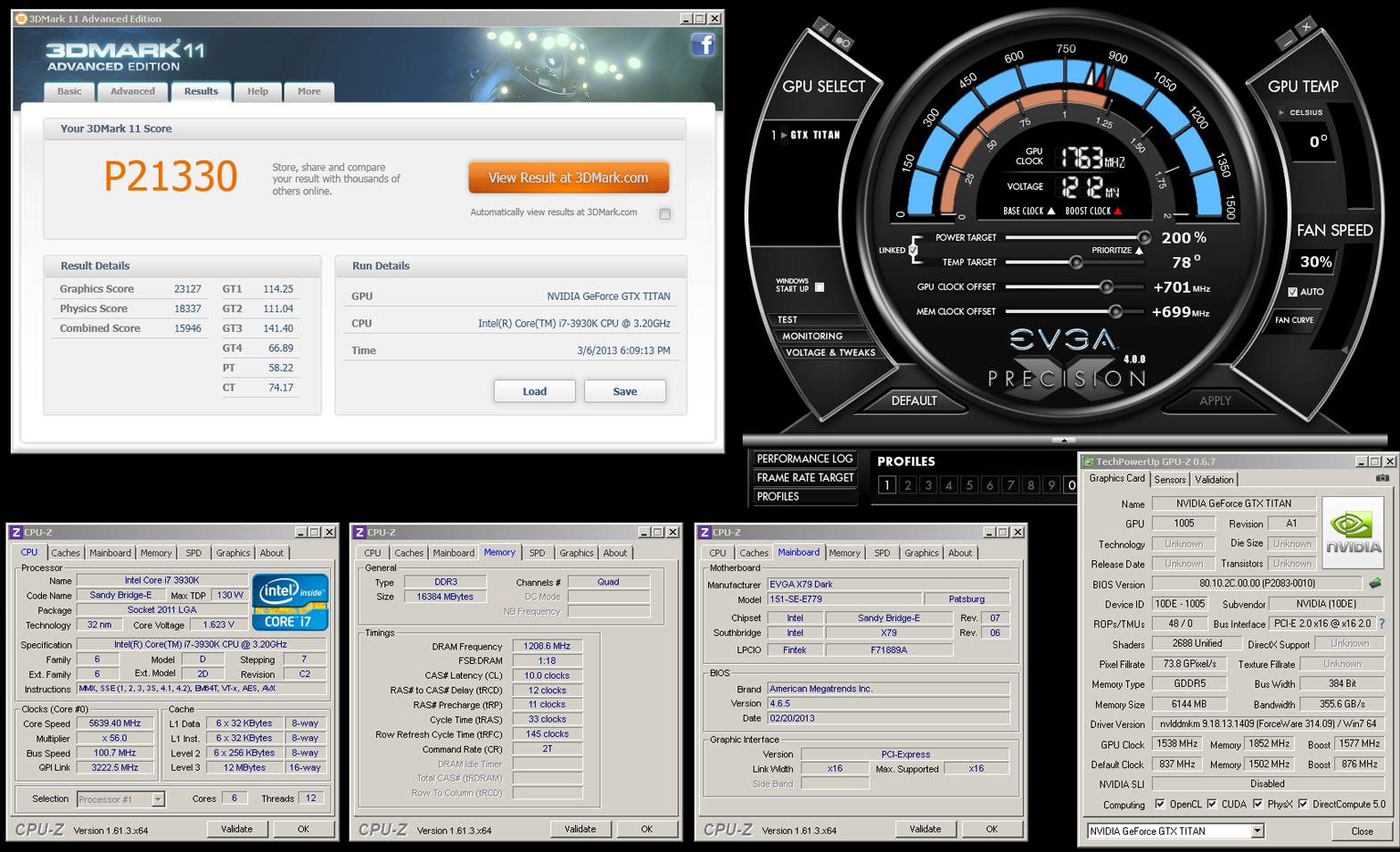
Task: Open the 3DMark Help tab
Action: (x=258, y=91)
